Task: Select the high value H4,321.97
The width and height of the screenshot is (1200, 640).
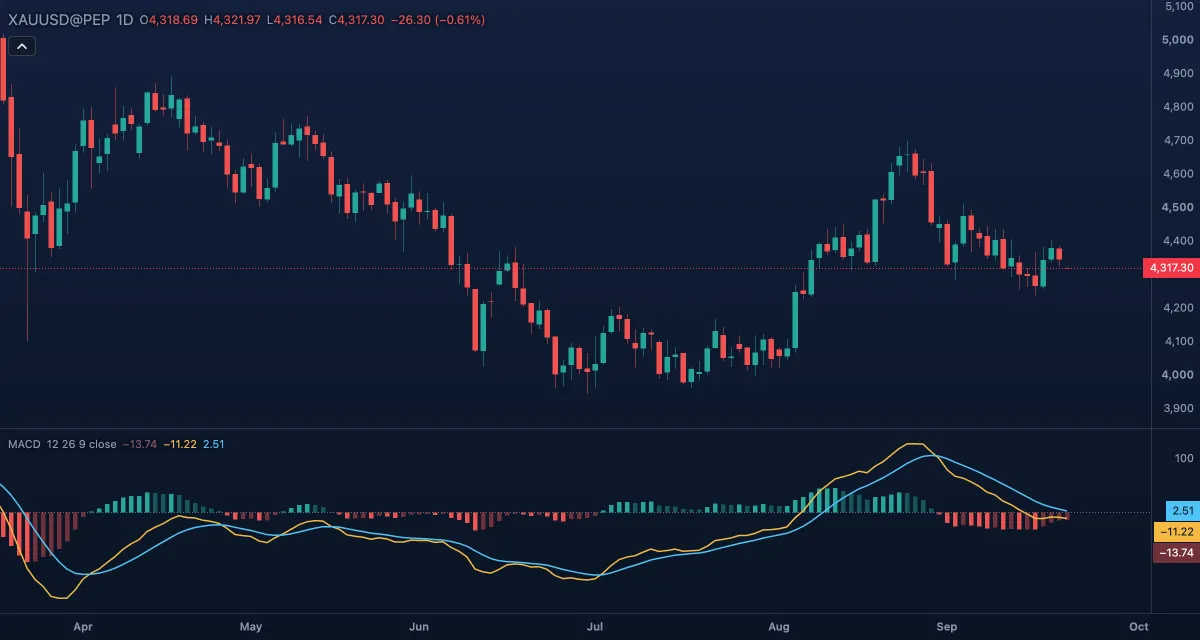Action: (x=232, y=20)
